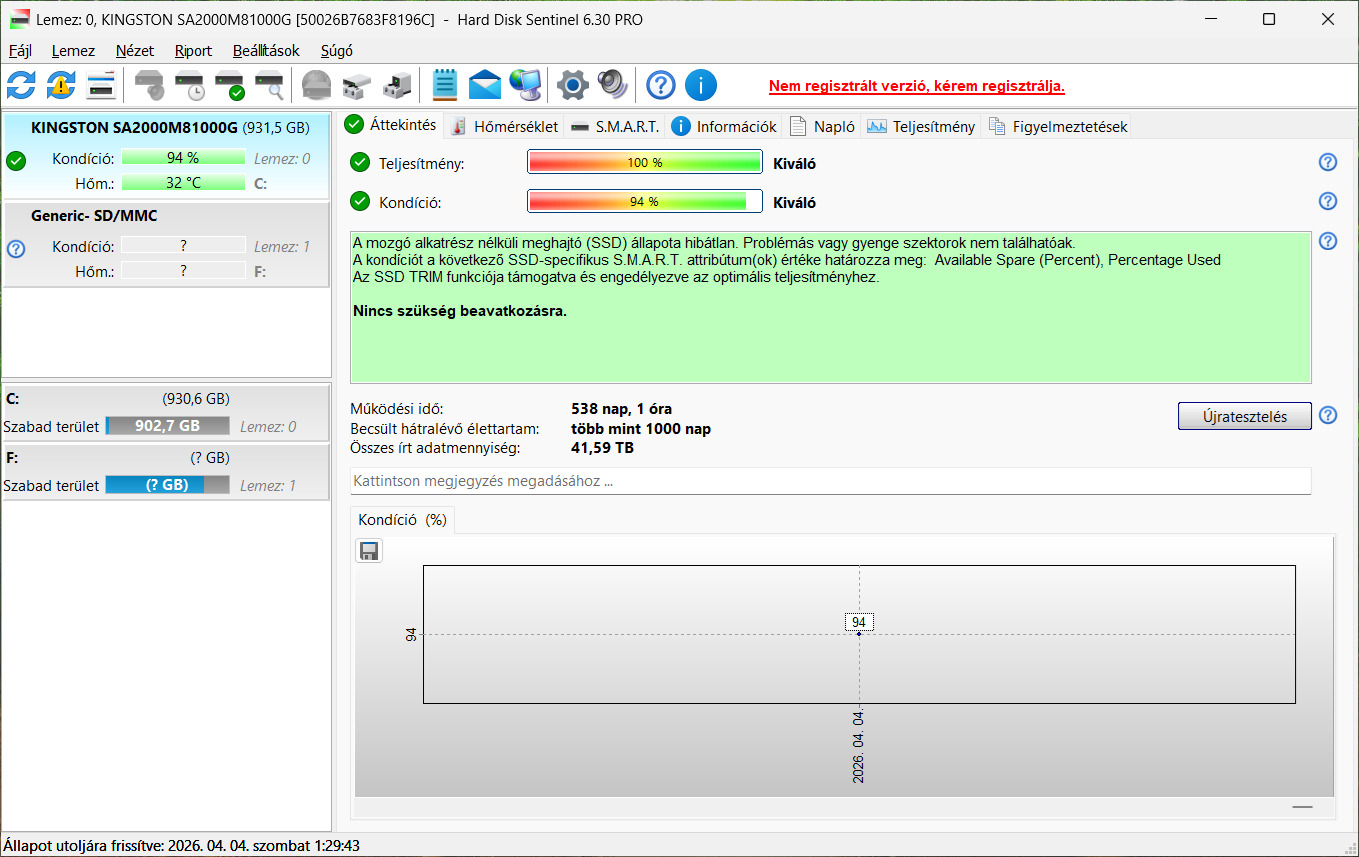Click the comment field Kattintson megjegyzés megadásához
This screenshot has height=857, width=1359.
point(830,481)
